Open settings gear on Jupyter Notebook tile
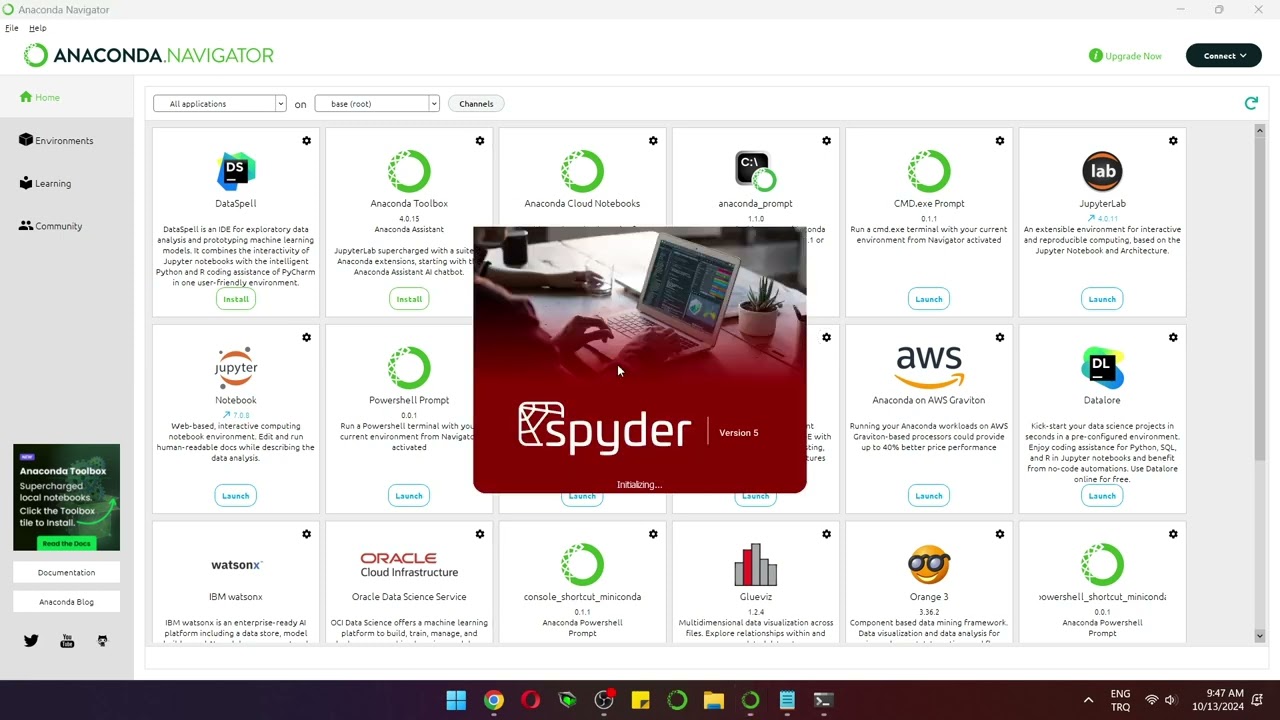1280x720 pixels. click(x=307, y=337)
